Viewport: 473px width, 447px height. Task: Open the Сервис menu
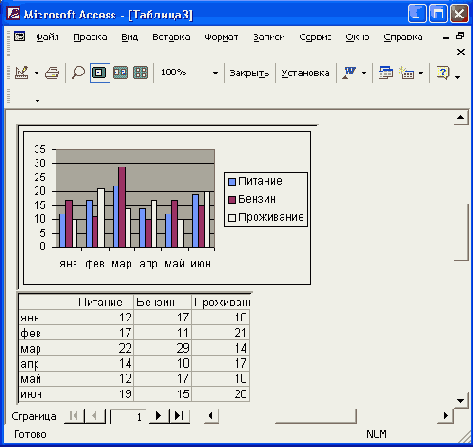pos(315,37)
